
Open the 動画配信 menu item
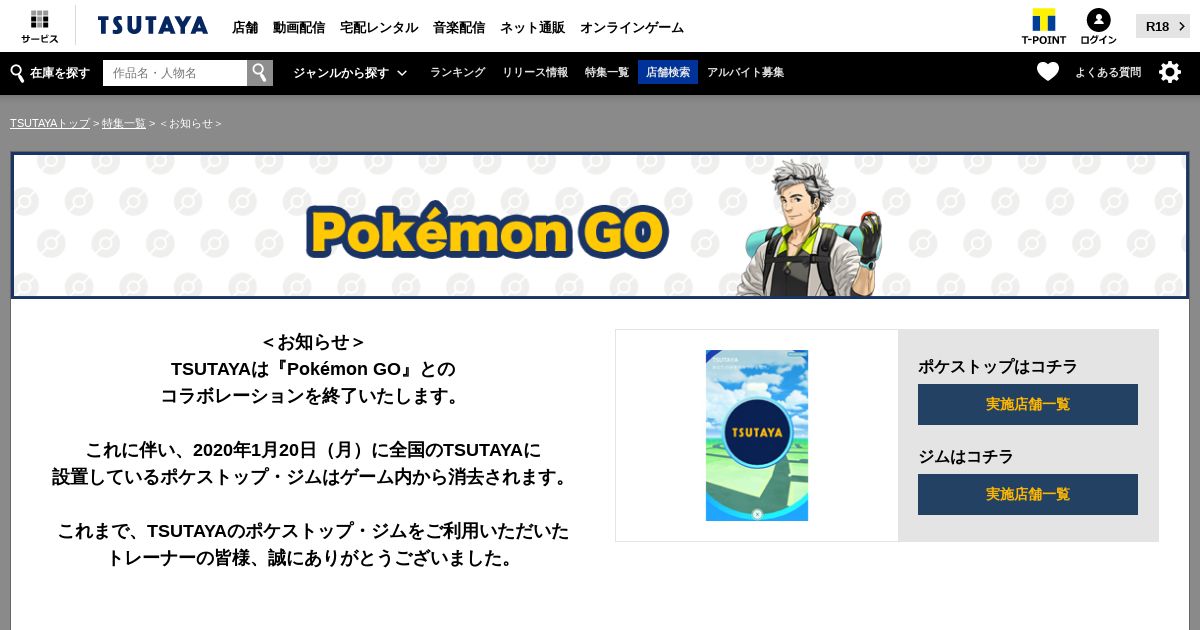pyautogui.click(x=299, y=27)
